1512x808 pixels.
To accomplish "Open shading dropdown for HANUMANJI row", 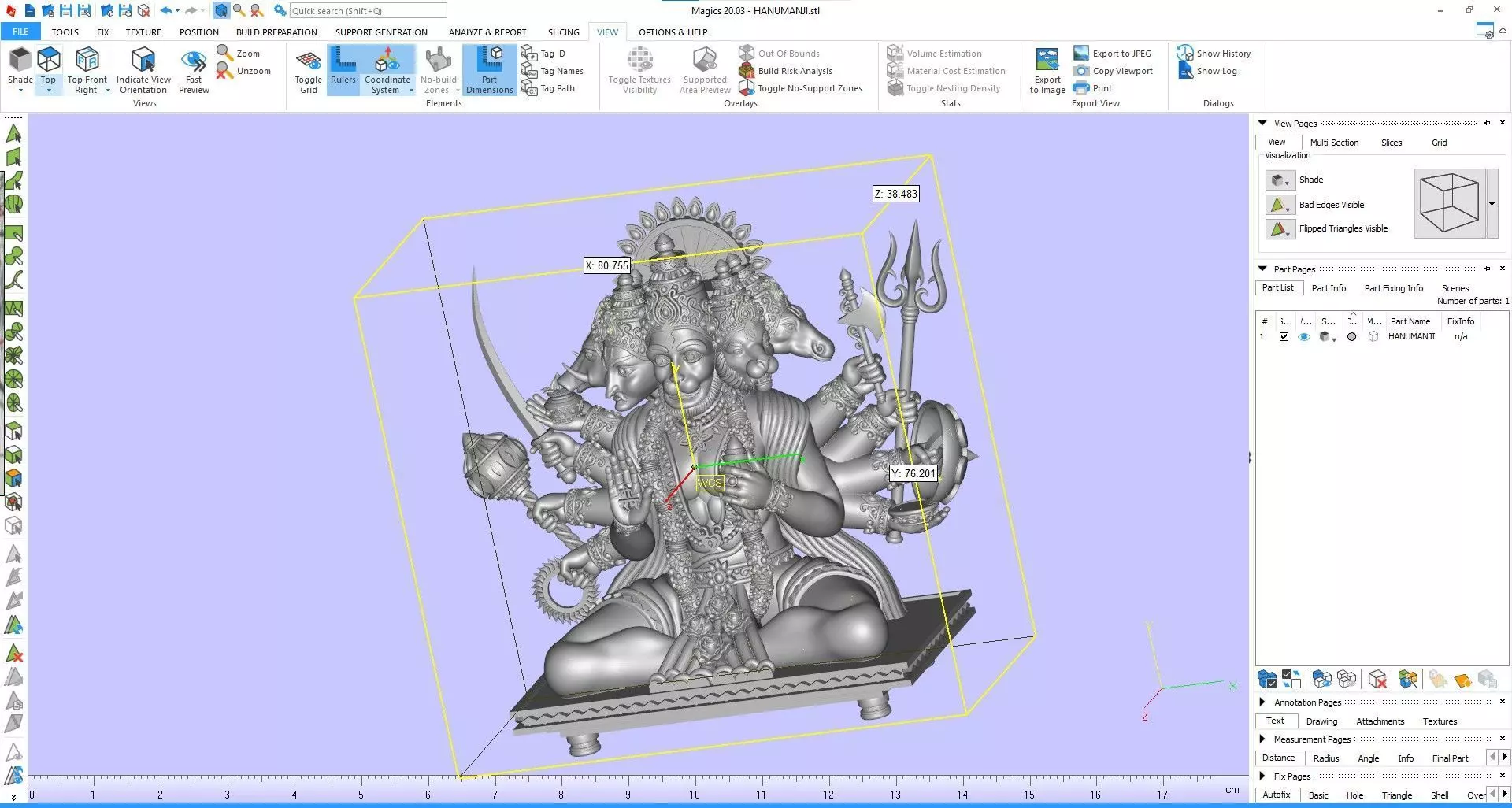I will 1334,339.
